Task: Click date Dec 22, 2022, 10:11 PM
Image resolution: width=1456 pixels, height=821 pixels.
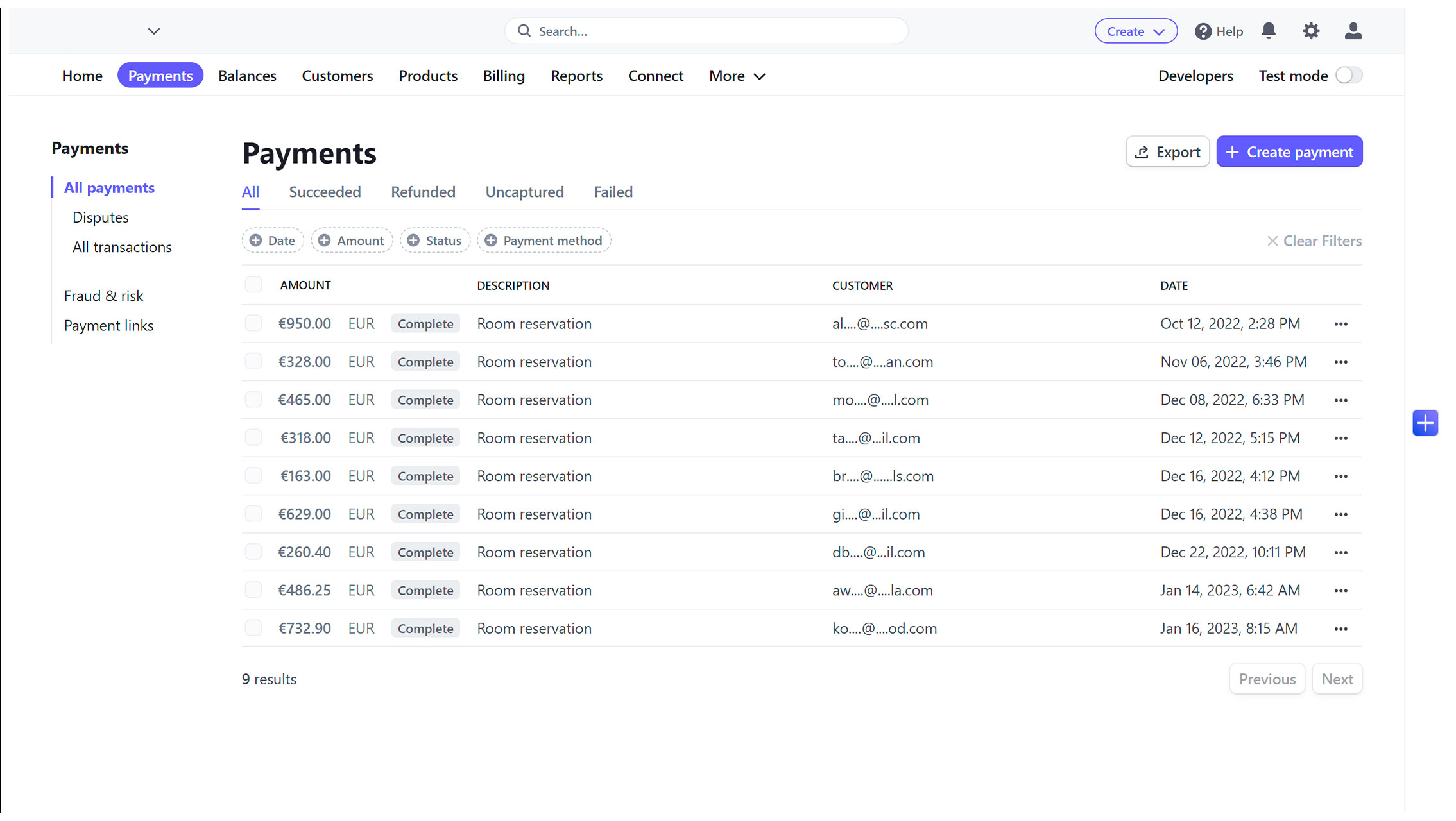Action: (1233, 552)
